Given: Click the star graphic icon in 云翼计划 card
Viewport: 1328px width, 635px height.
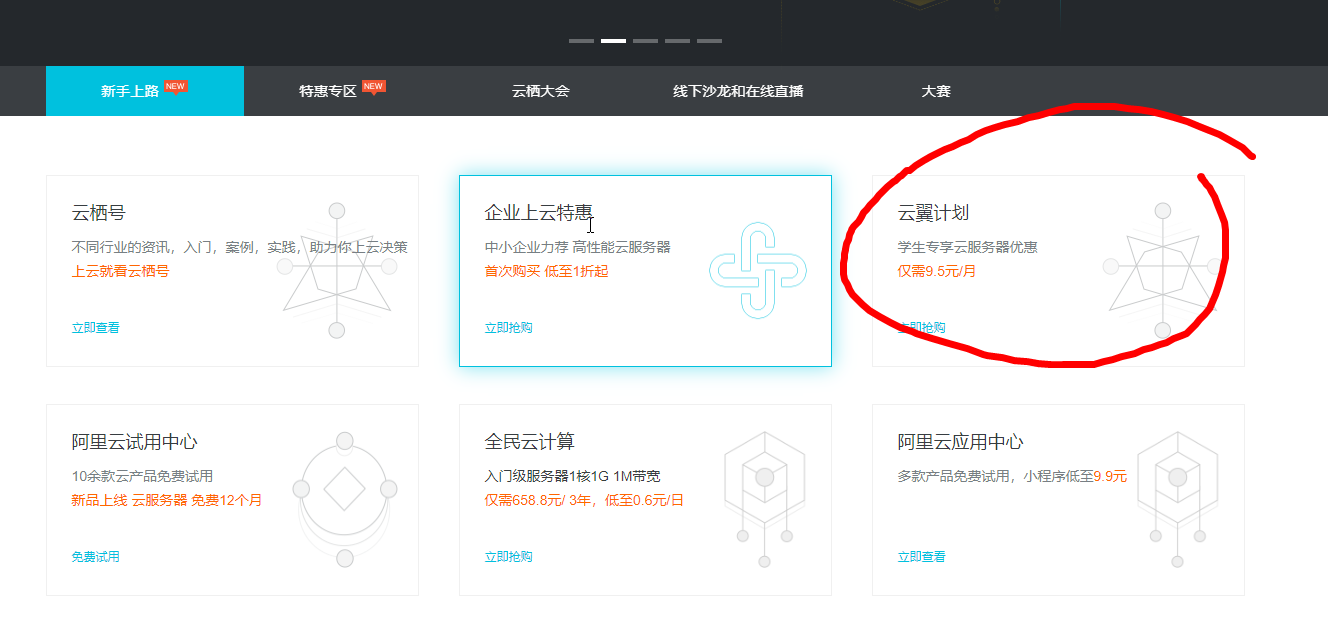Looking at the screenshot, I should pos(1163,270).
